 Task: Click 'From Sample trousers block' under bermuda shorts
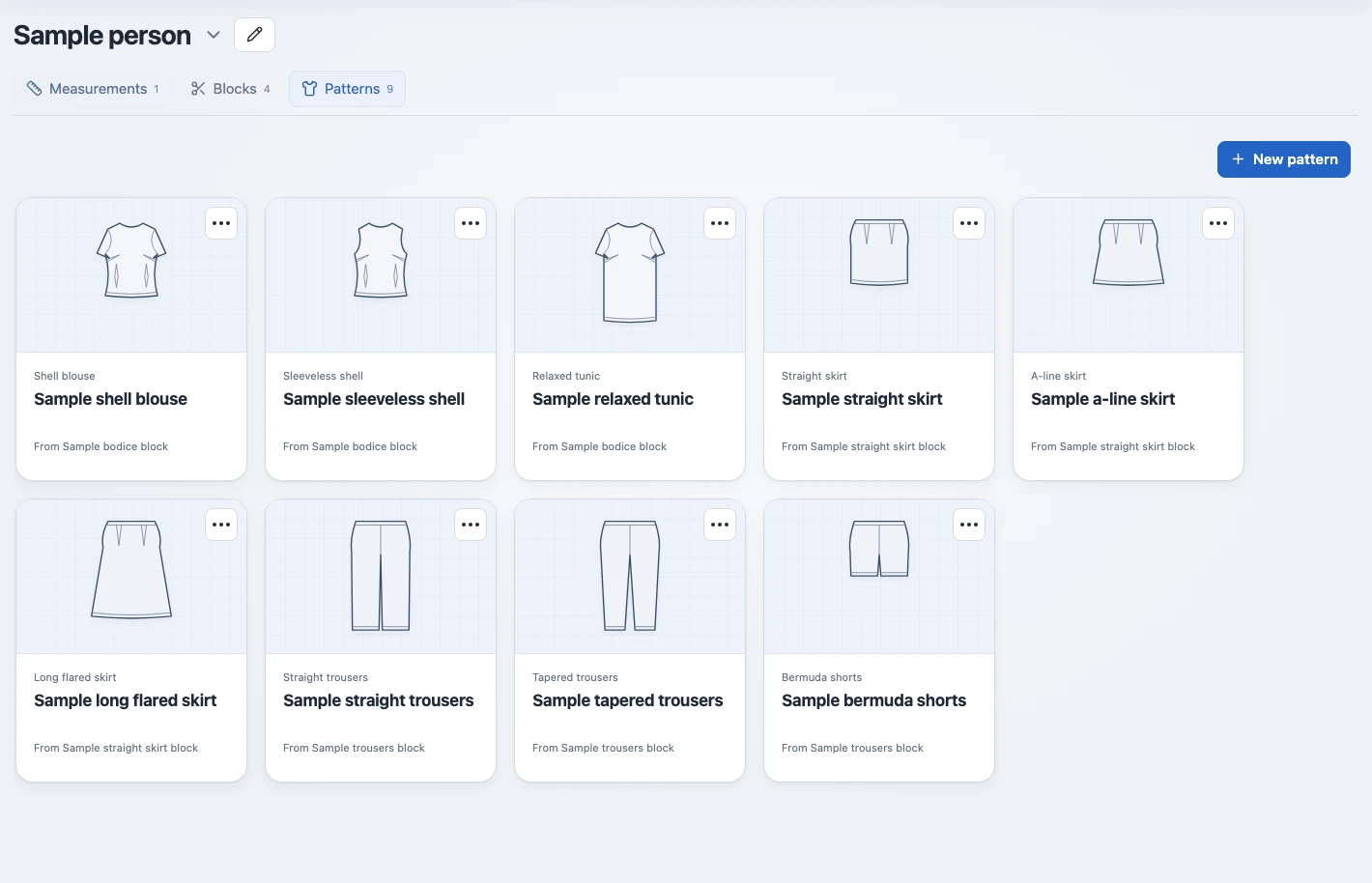[852, 748]
